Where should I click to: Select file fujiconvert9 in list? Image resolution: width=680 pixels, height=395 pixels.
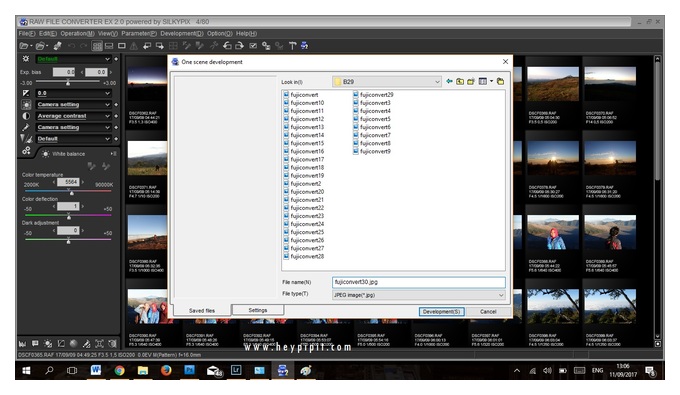(371, 151)
